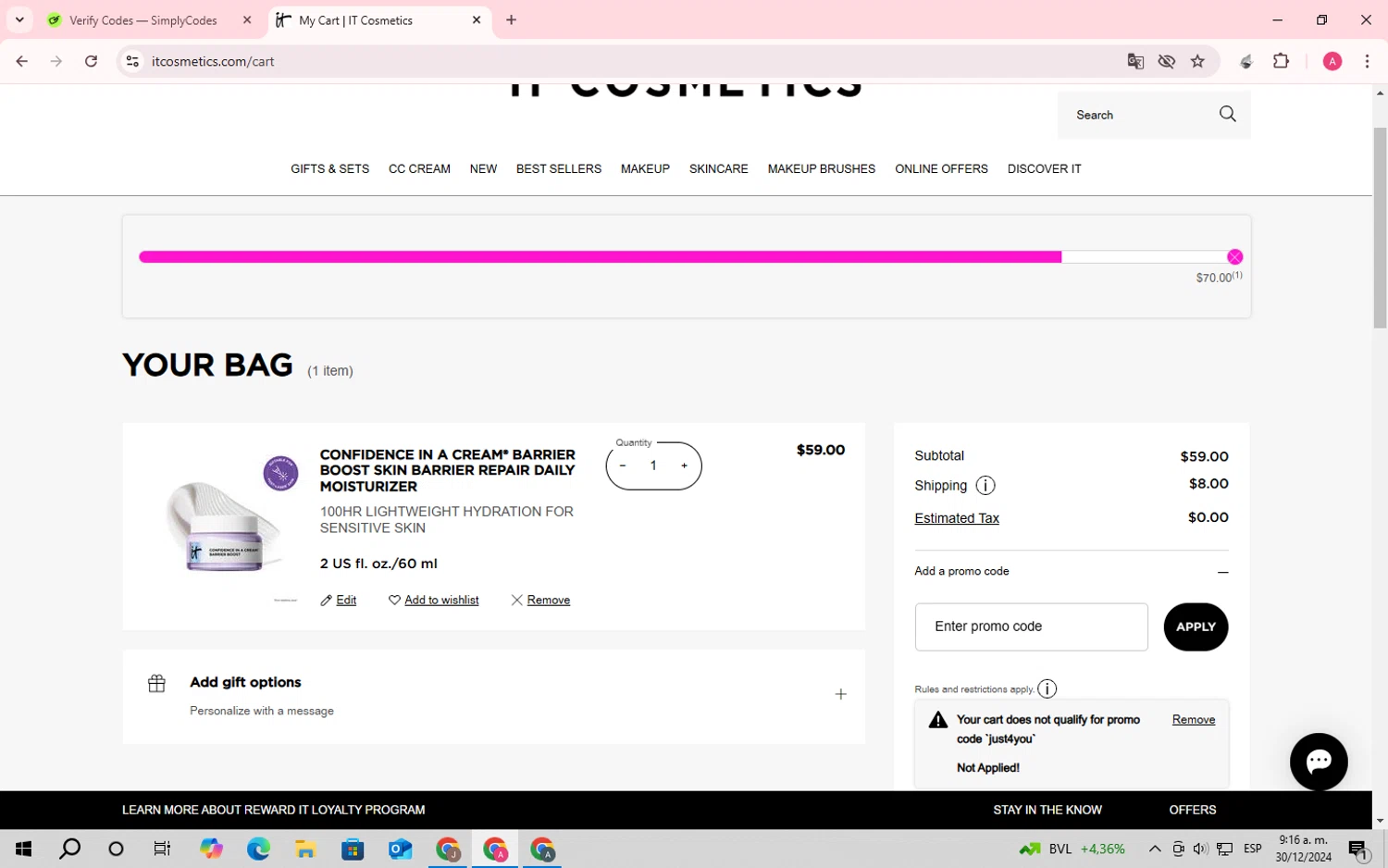Click the search magnifier icon
The image size is (1388, 868).
(x=1227, y=114)
